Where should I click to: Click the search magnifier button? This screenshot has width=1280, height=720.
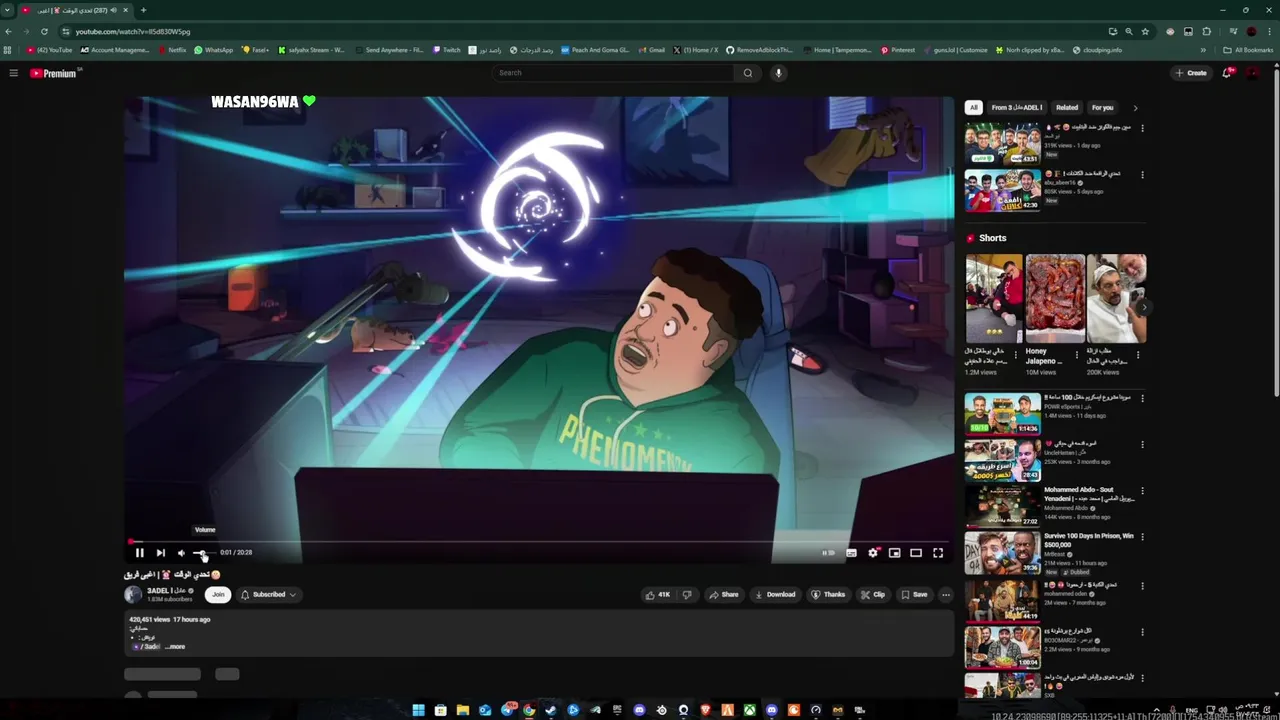point(747,73)
